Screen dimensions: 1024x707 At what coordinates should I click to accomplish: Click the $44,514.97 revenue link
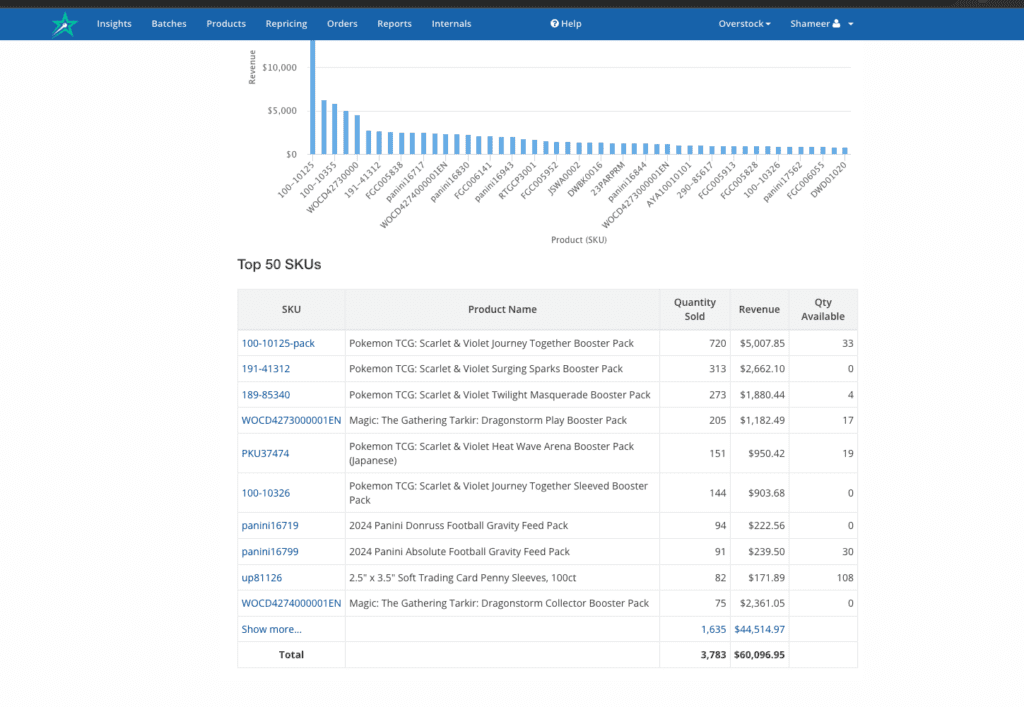[760, 629]
